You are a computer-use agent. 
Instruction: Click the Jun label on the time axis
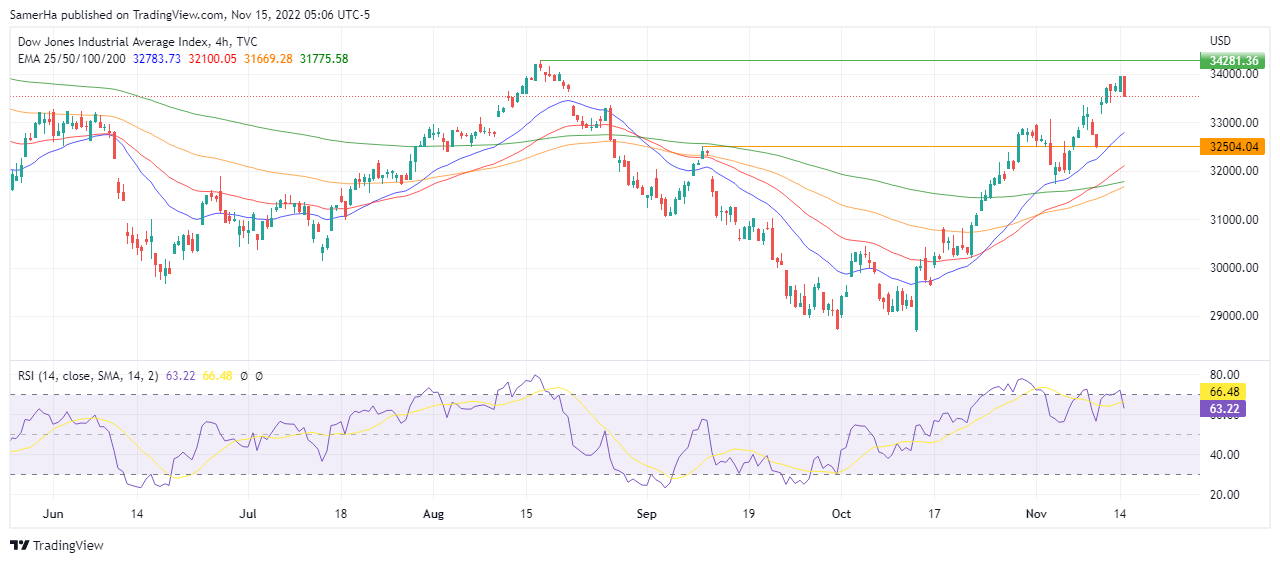(54, 513)
